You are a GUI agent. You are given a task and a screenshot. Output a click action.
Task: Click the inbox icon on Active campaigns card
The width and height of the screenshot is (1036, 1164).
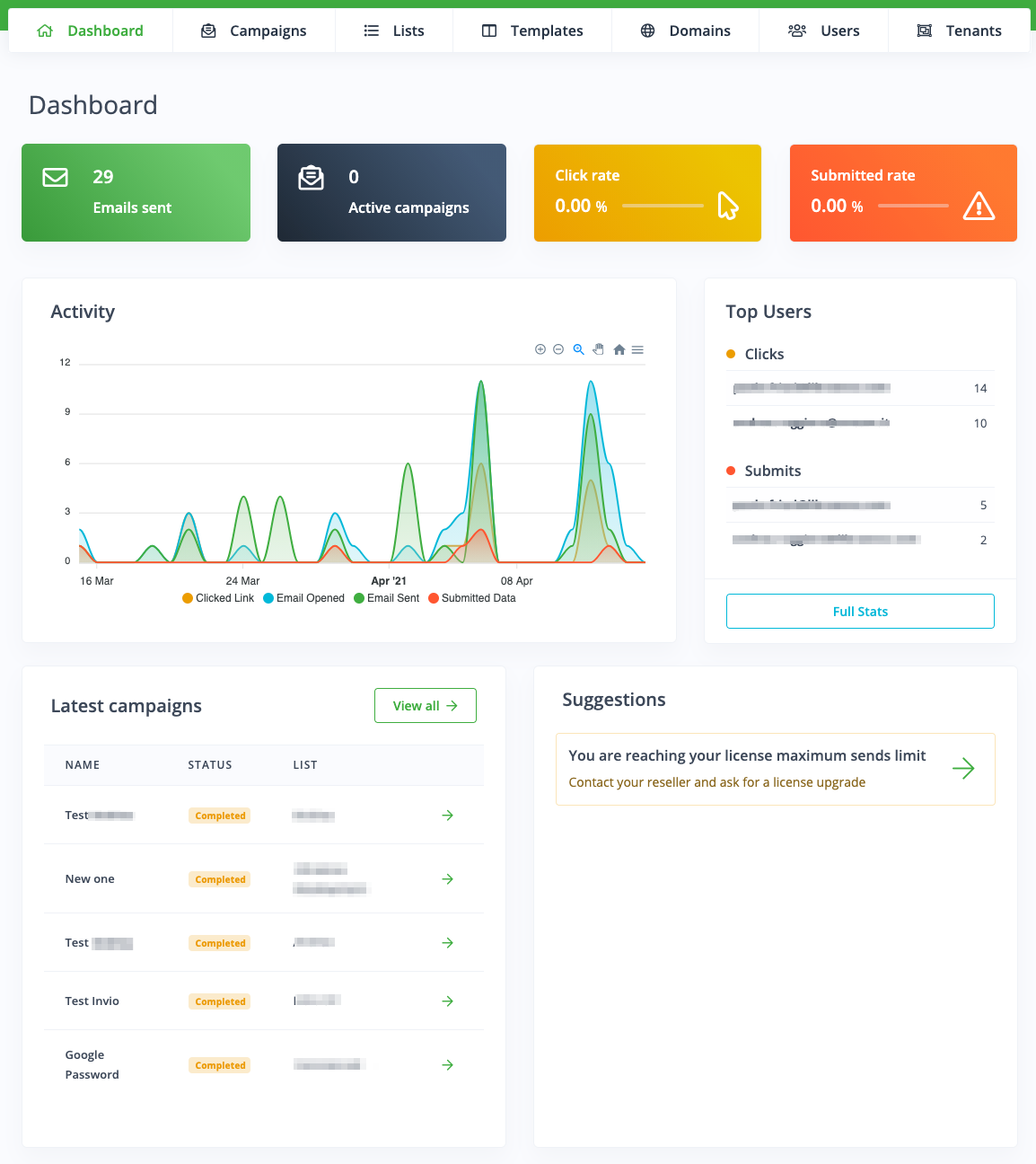tap(311, 178)
